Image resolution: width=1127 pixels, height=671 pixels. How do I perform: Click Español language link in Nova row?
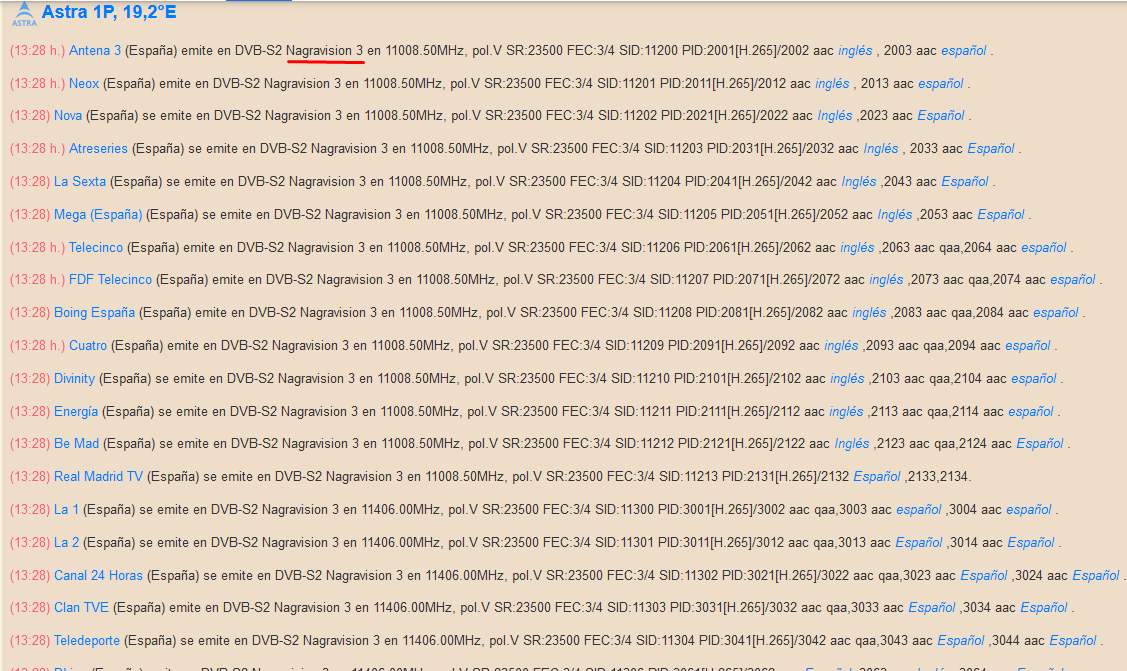[941, 116]
